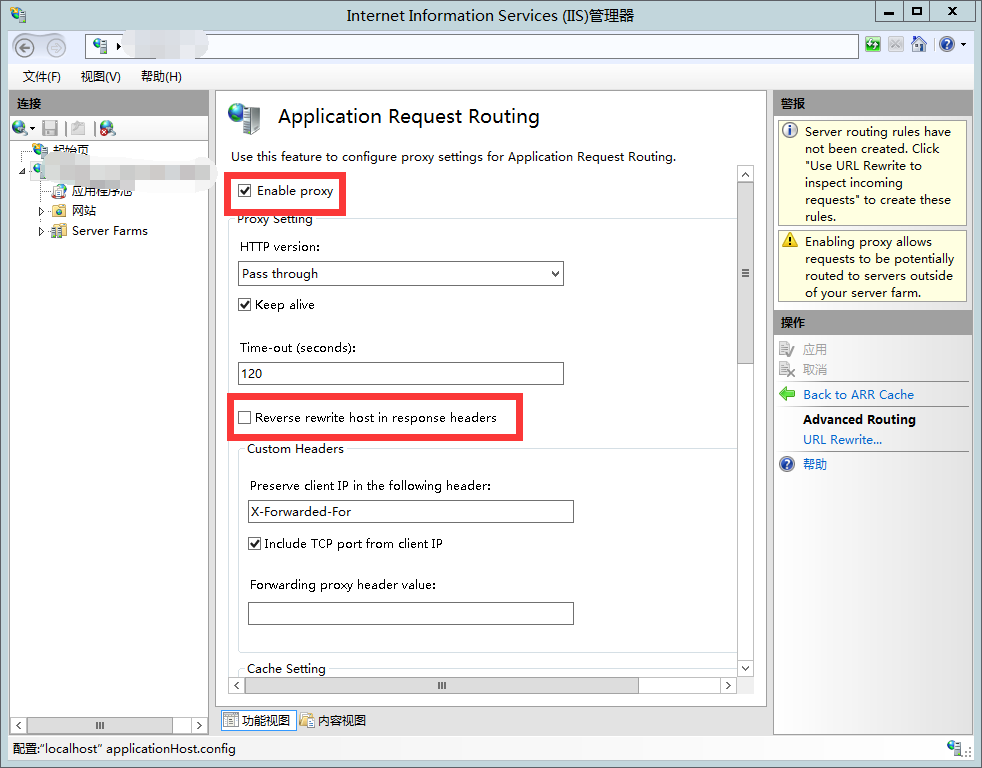Image resolution: width=982 pixels, height=768 pixels.
Task: Click the 网站 sites folder icon
Action: (x=59, y=211)
